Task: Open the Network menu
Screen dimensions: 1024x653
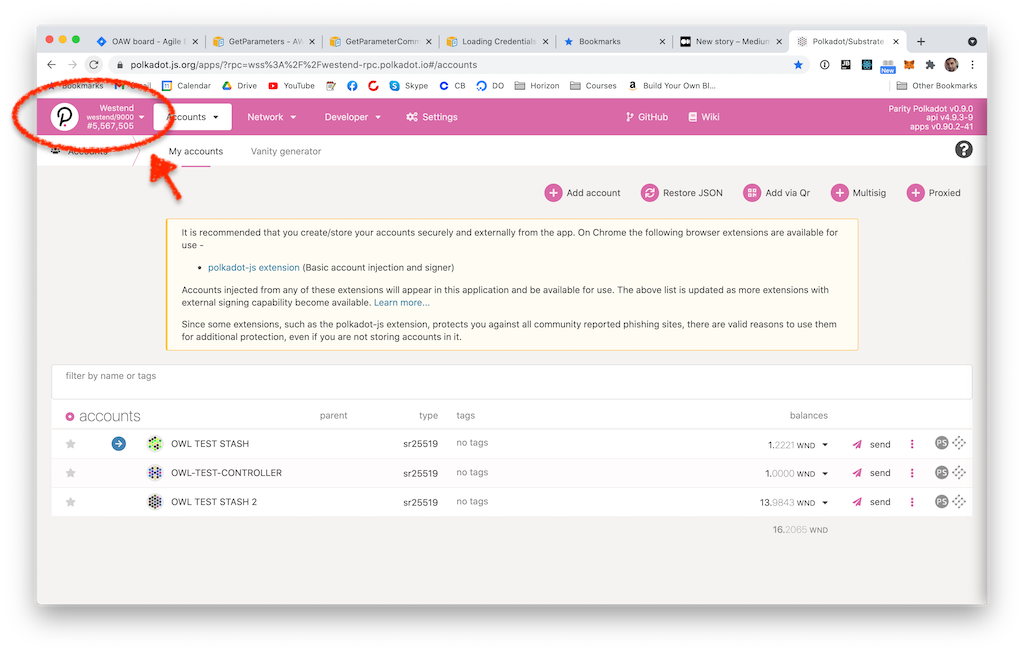Action: click(272, 117)
